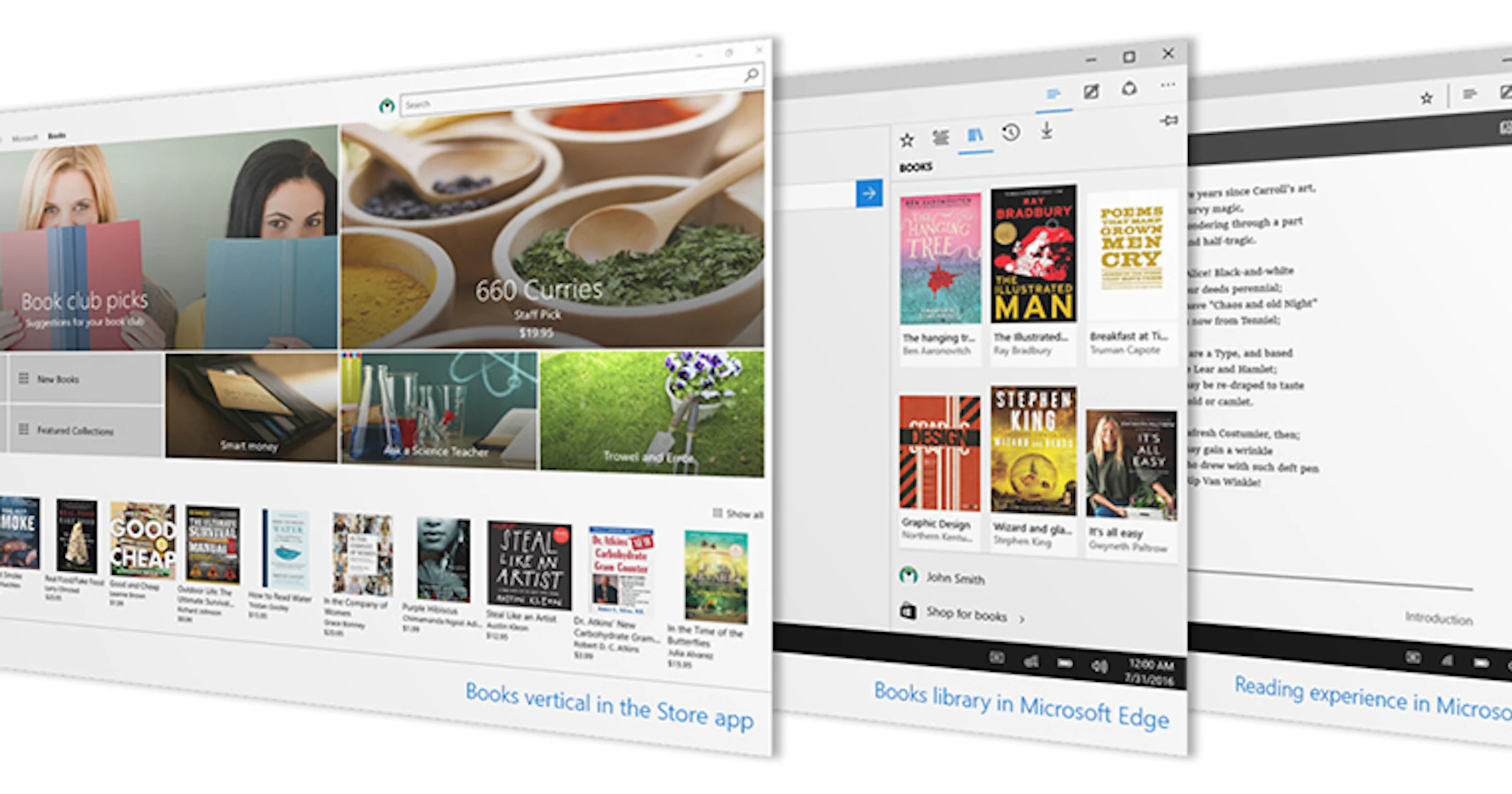The width and height of the screenshot is (1512, 794).
Task: Click the blue Go arrow button in Edge
Action: (869, 193)
